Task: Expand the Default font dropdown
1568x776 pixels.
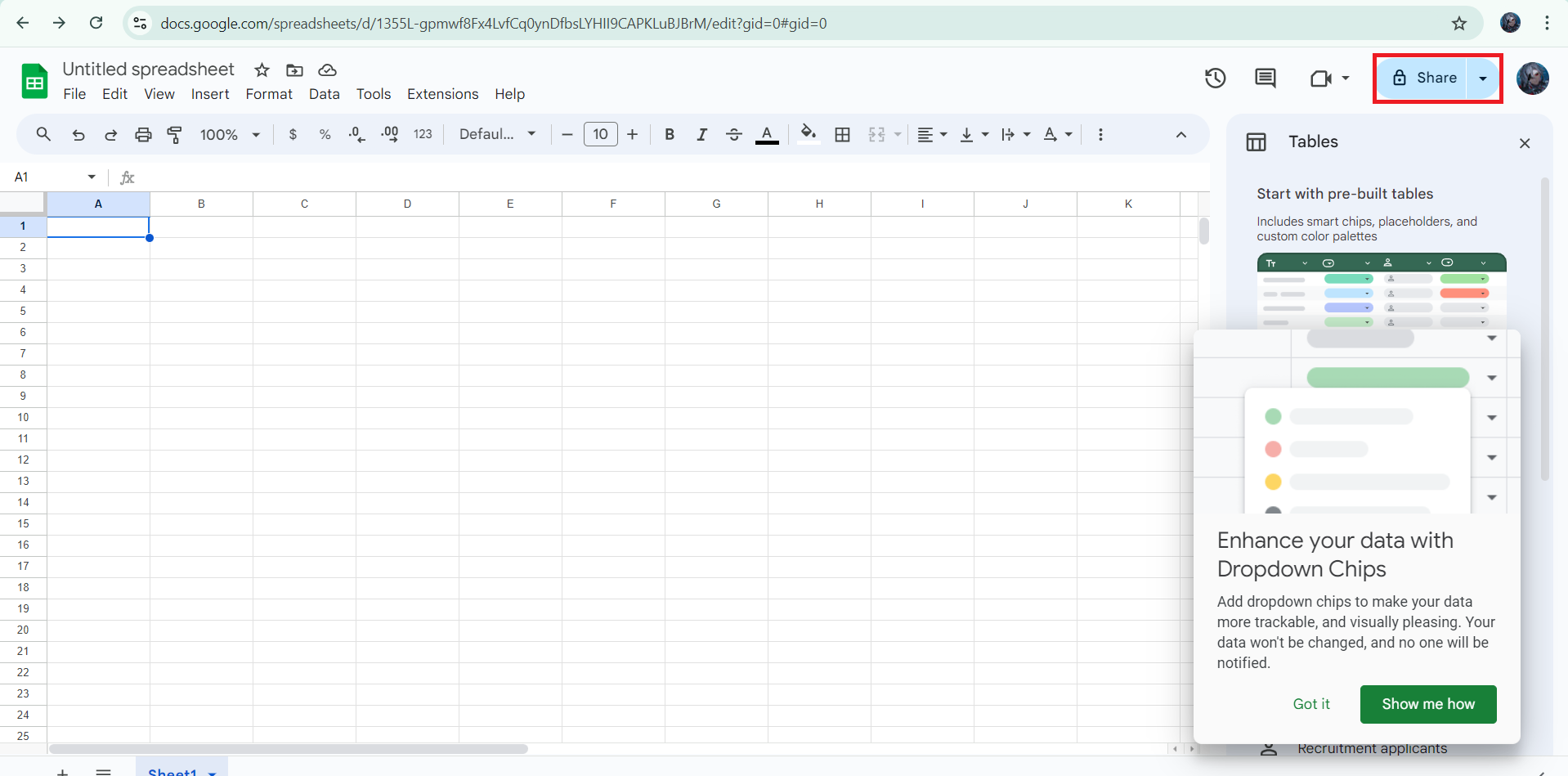Action: click(x=497, y=135)
